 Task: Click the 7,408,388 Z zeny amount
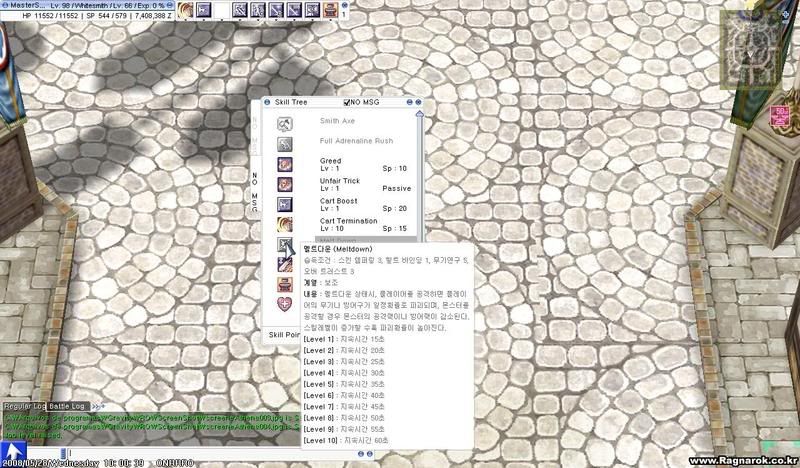click(x=153, y=16)
